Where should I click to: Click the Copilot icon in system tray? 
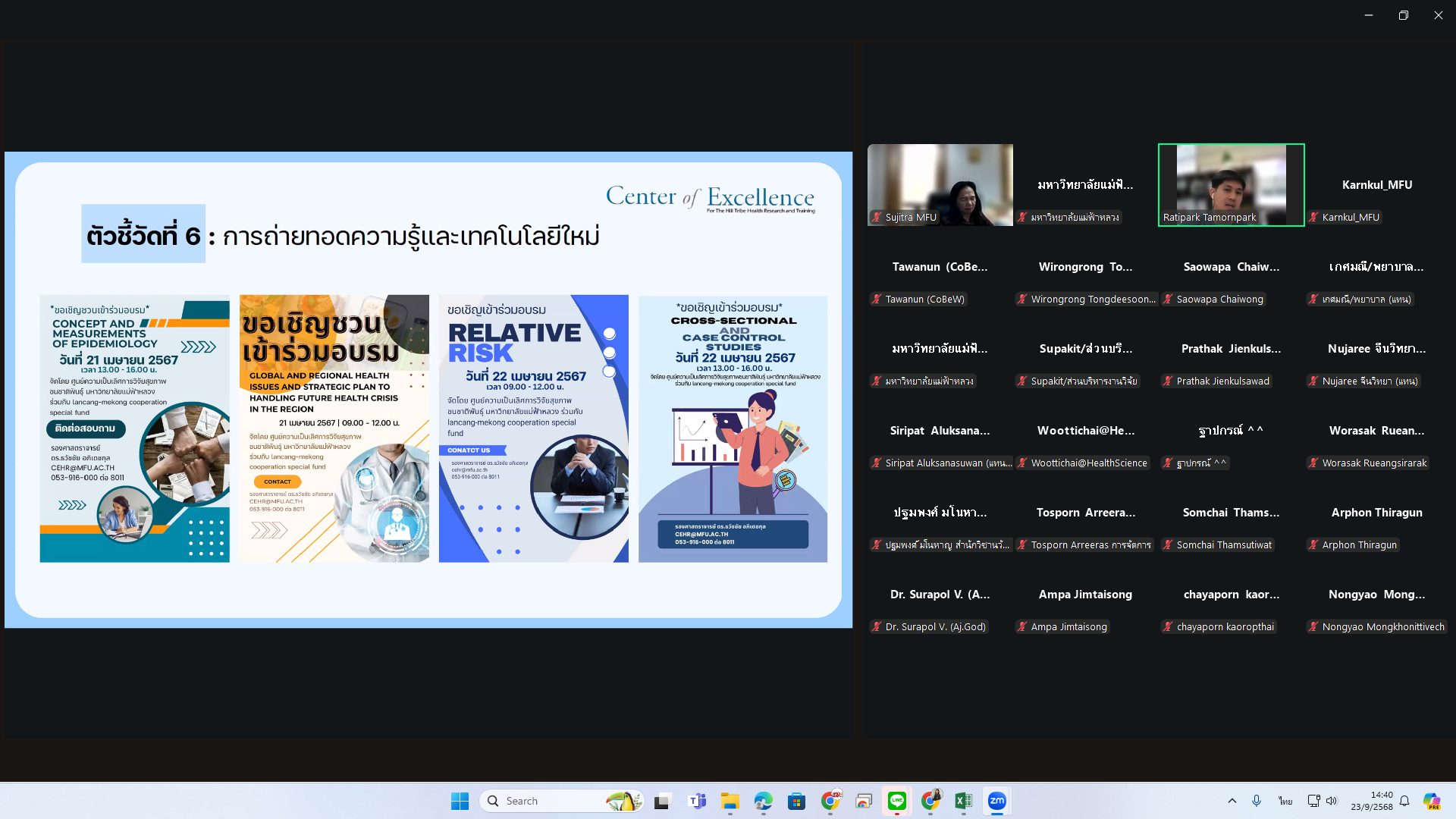coord(1431,801)
